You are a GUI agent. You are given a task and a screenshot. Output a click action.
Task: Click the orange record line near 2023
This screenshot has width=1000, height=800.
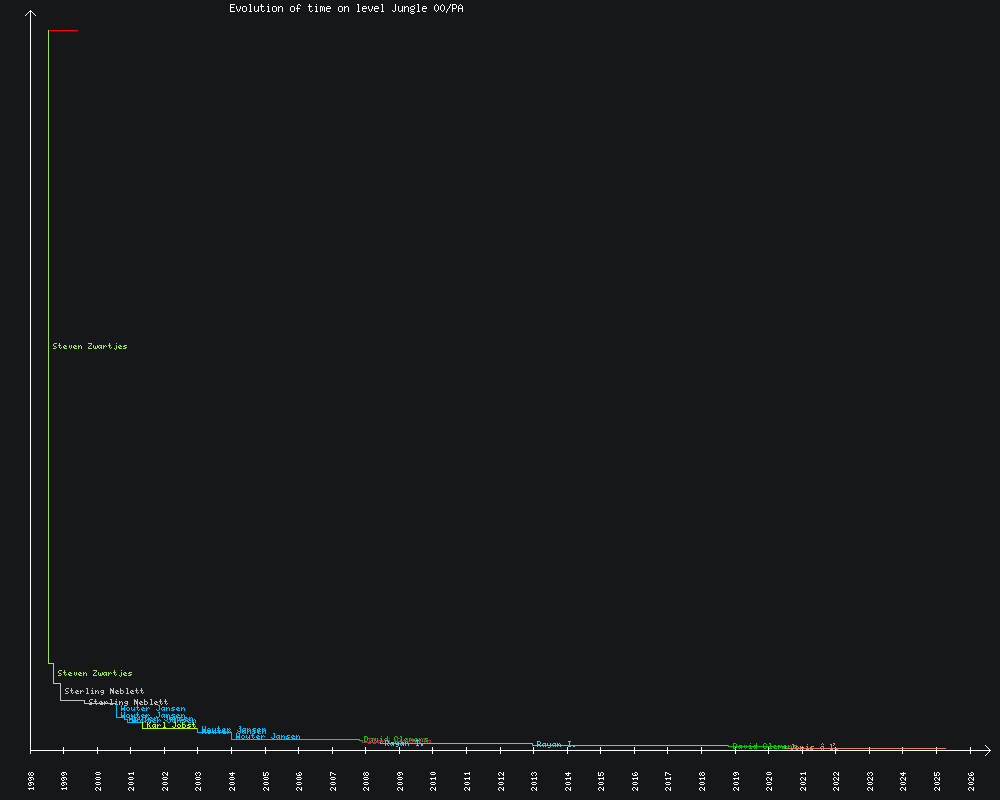[x=870, y=748]
